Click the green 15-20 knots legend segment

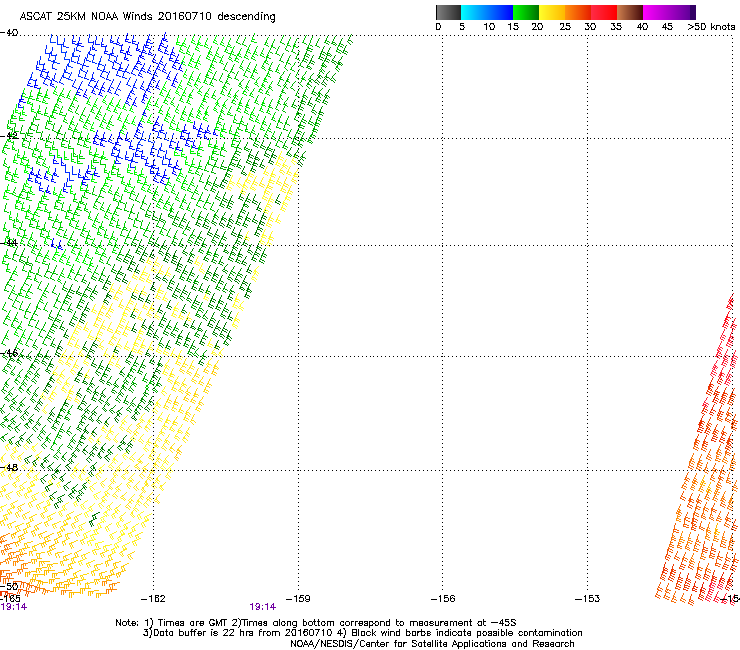526,12
